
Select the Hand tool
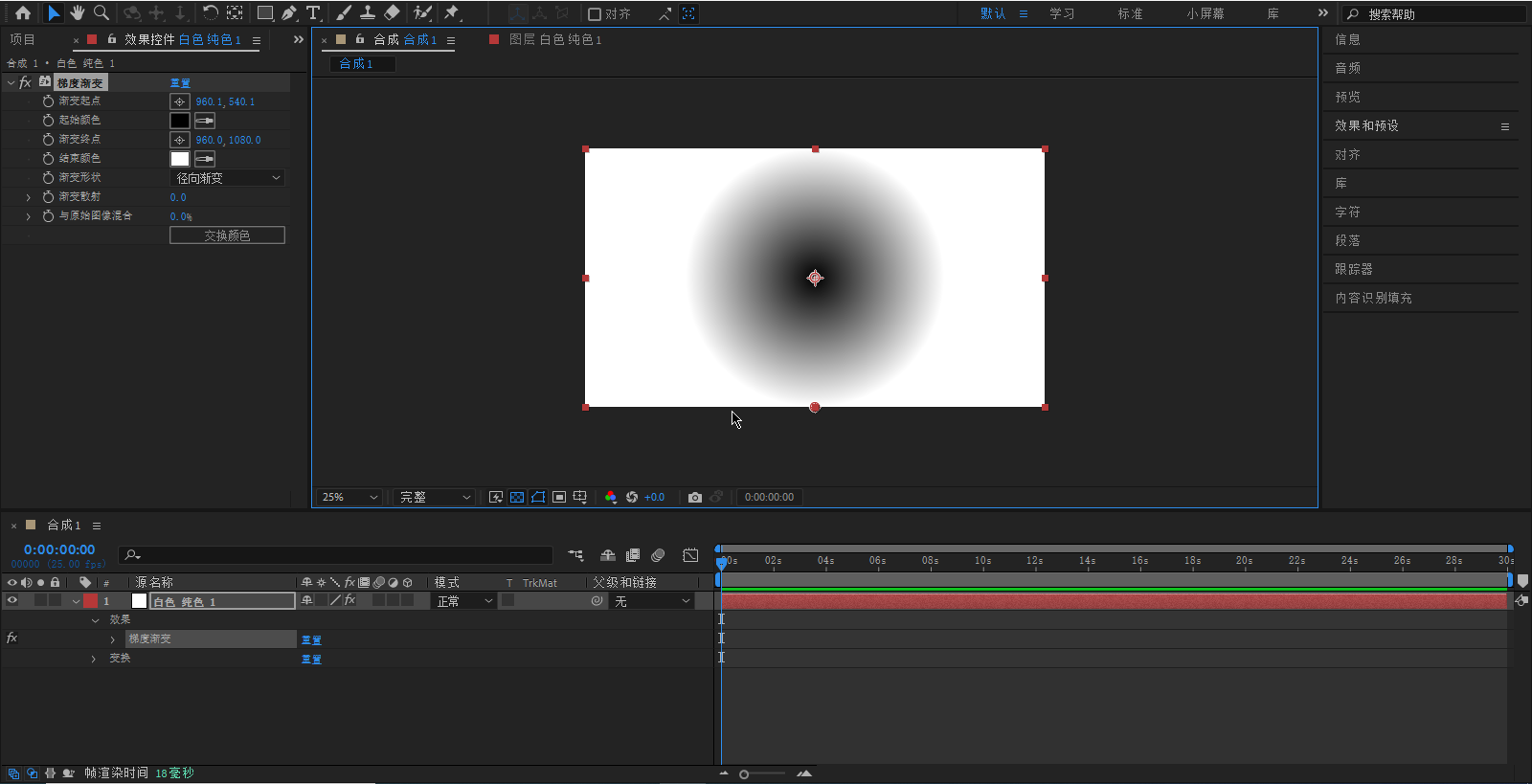77,13
